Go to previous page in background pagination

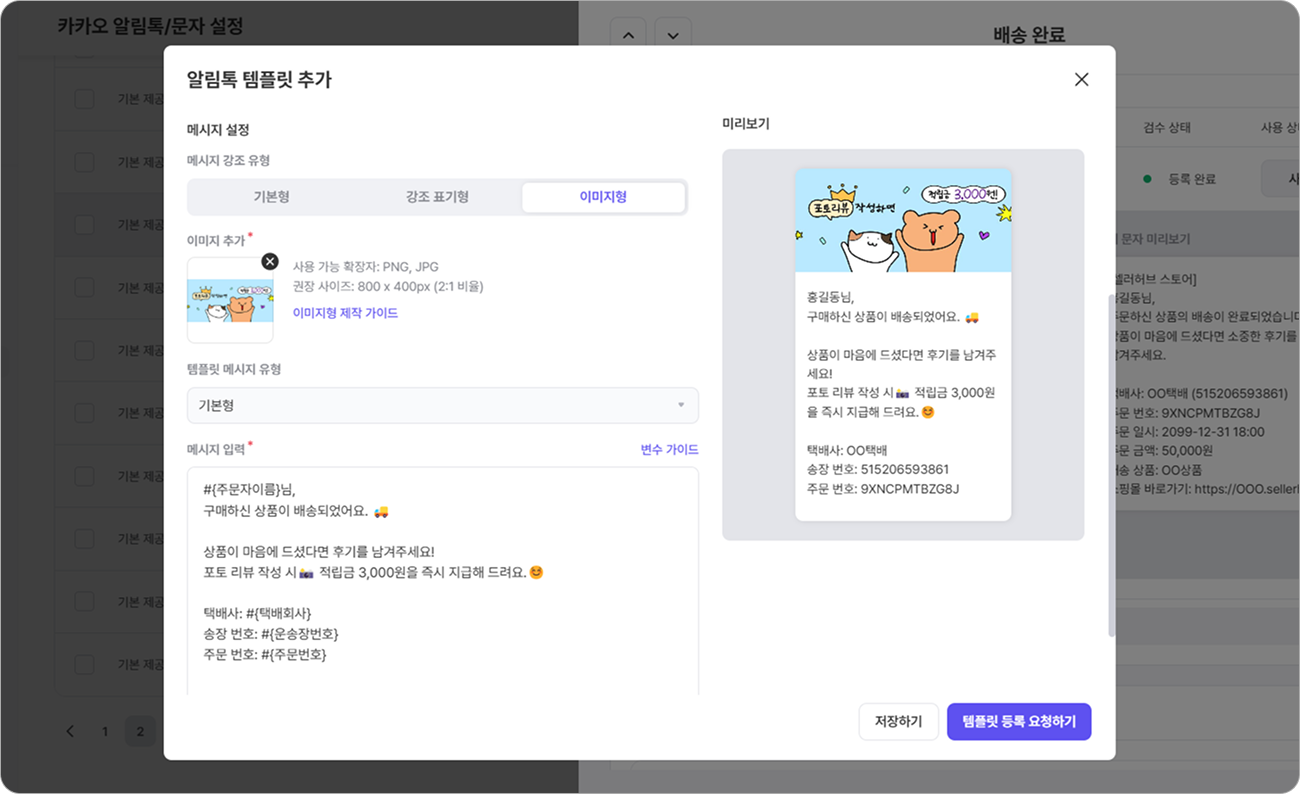point(70,731)
